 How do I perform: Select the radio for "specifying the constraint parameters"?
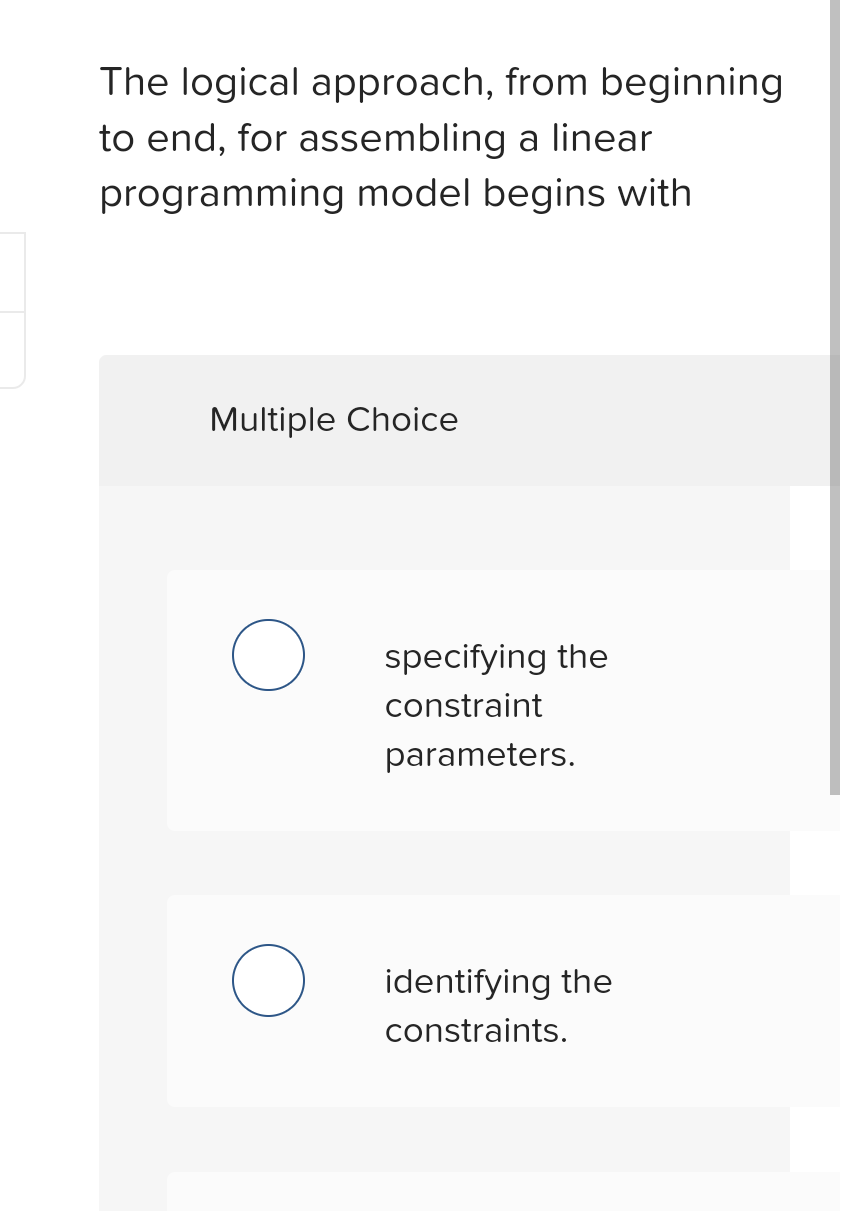coord(268,654)
